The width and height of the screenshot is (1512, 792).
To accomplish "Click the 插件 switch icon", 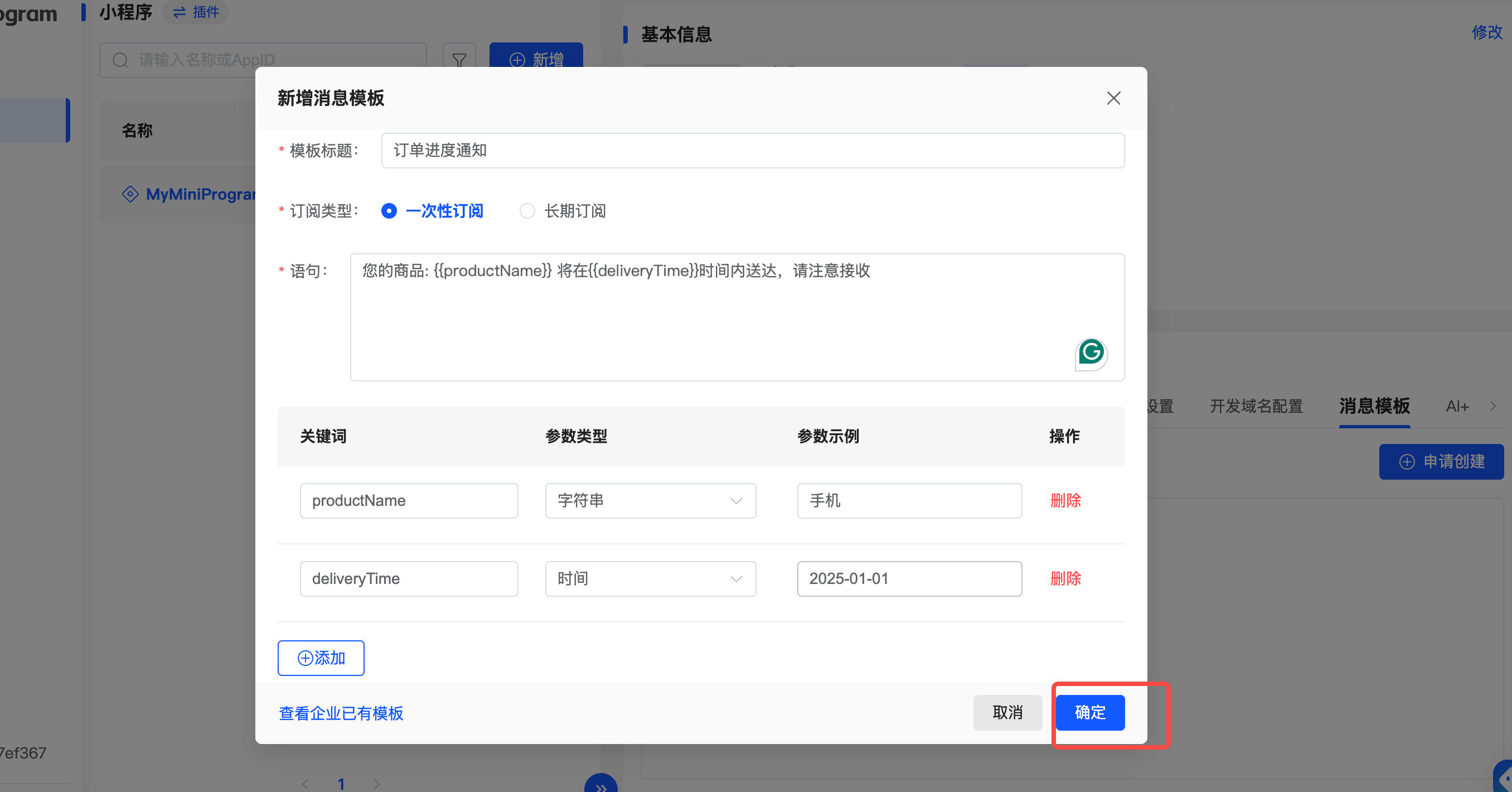I will point(180,12).
